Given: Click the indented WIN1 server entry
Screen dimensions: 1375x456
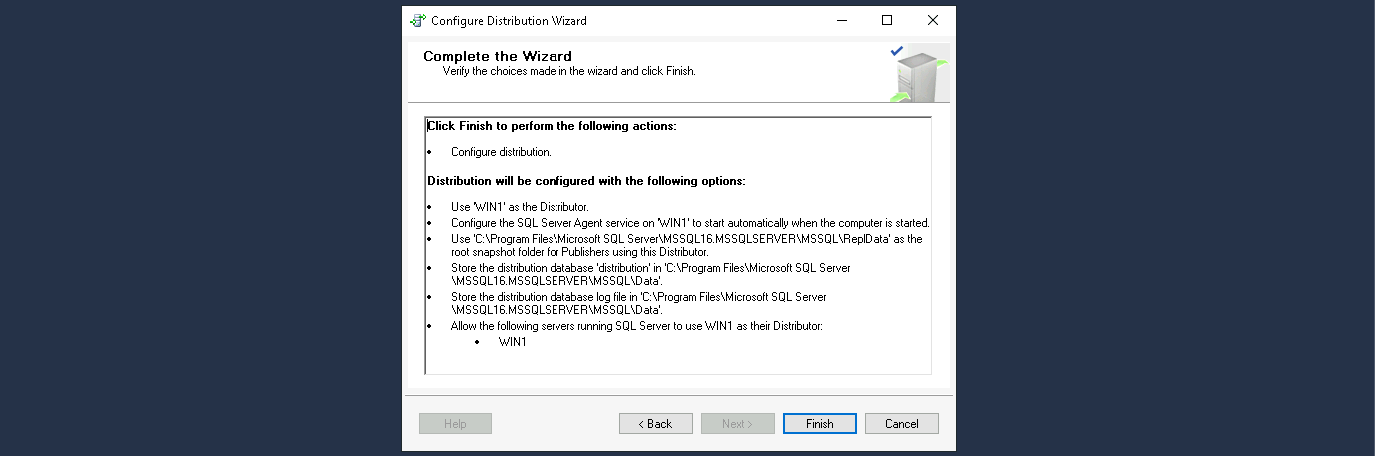Looking at the screenshot, I should pyautogui.click(x=512, y=342).
